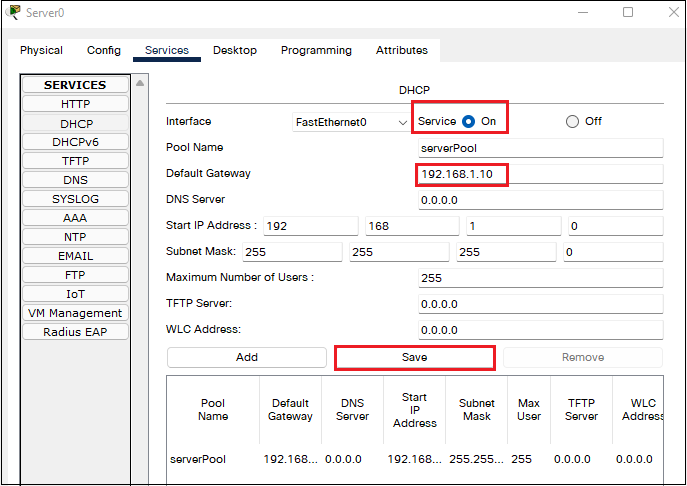Image resolution: width=687 pixels, height=486 pixels.
Task: Open the Desktop tab
Action: pos(235,50)
